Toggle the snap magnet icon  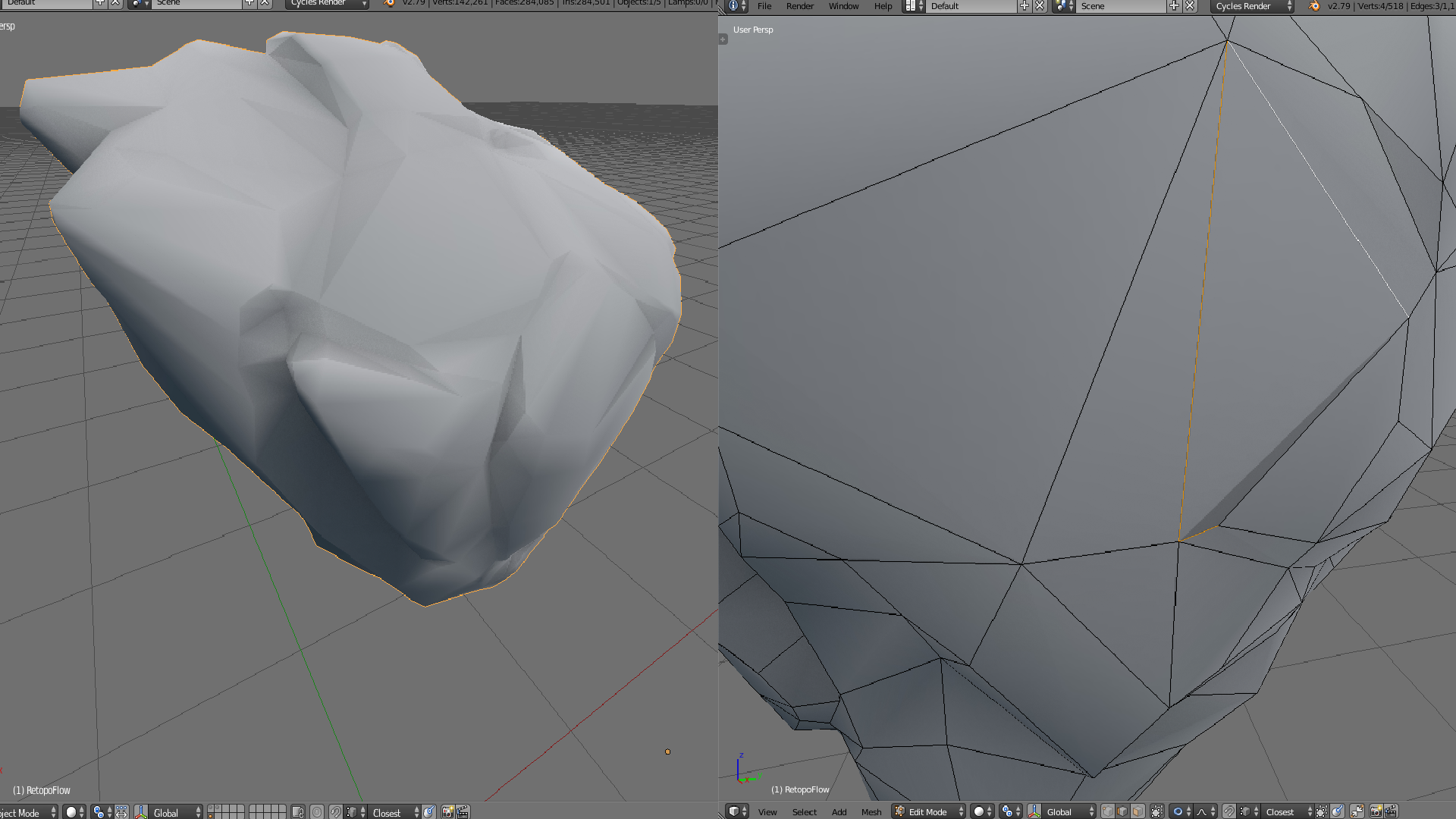(x=1228, y=811)
